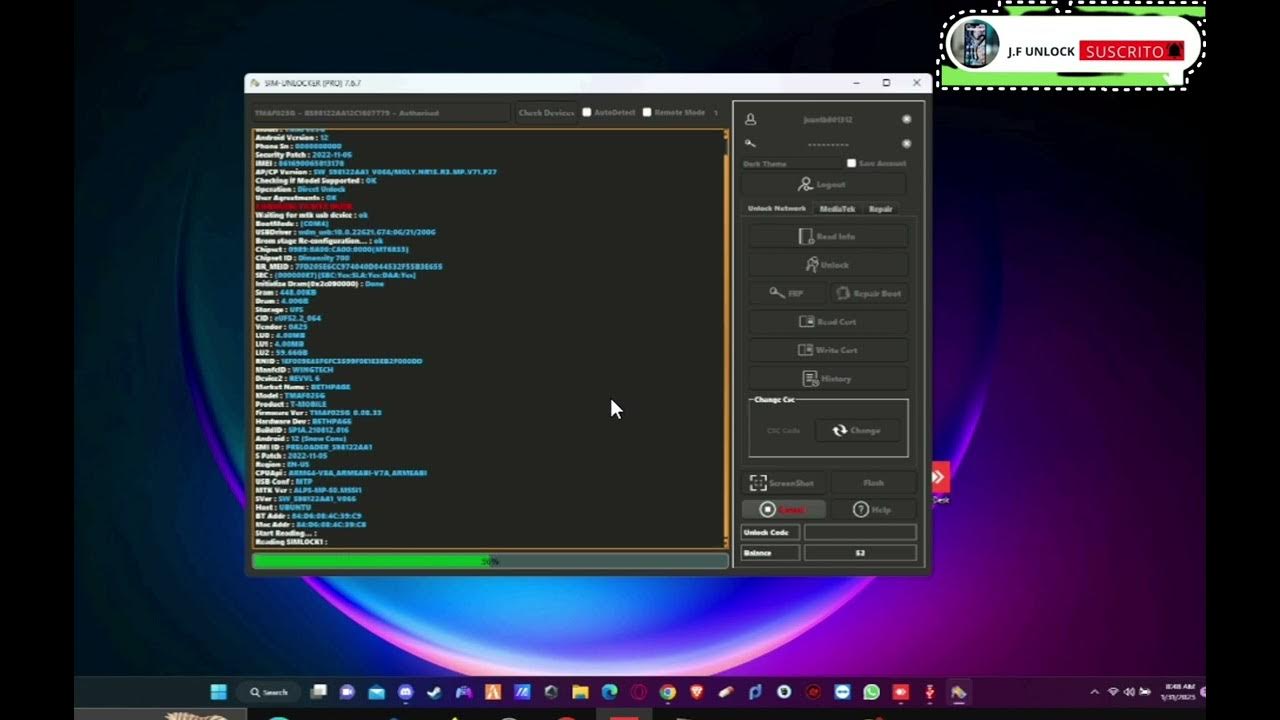
Task: Click the Wi-Fi tray icon
Action: pyautogui.click(x=1113, y=692)
